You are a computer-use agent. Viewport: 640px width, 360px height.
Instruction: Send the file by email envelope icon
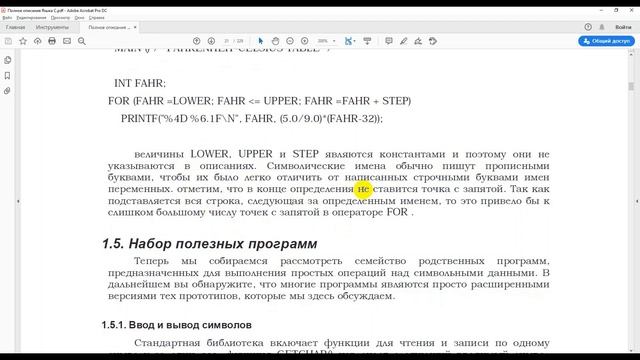67,41
